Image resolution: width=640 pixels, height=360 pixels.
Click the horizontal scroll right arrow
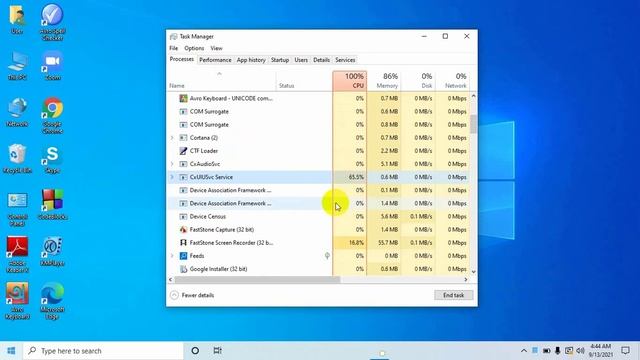tap(466, 280)
